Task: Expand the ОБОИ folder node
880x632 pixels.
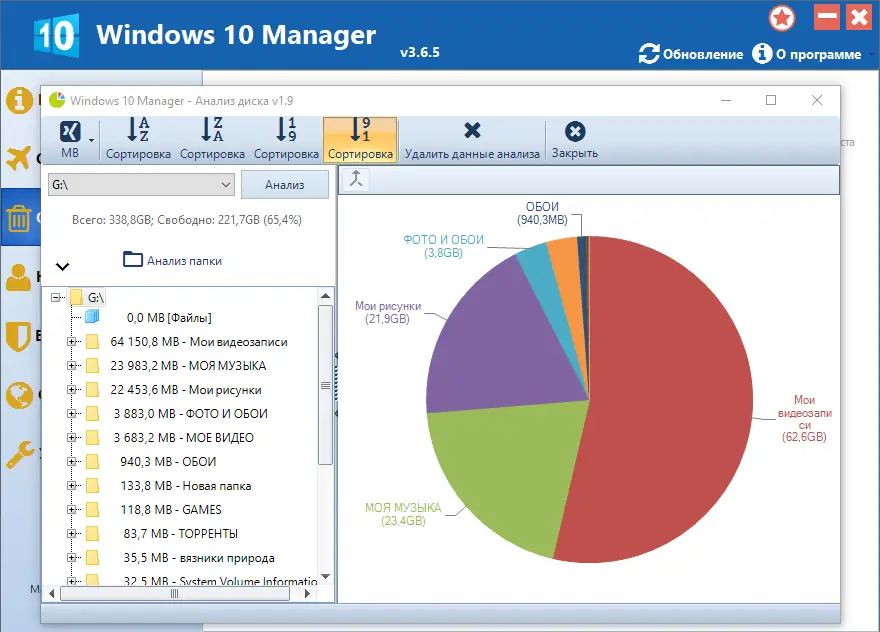Action: click(x=71, y=462)
